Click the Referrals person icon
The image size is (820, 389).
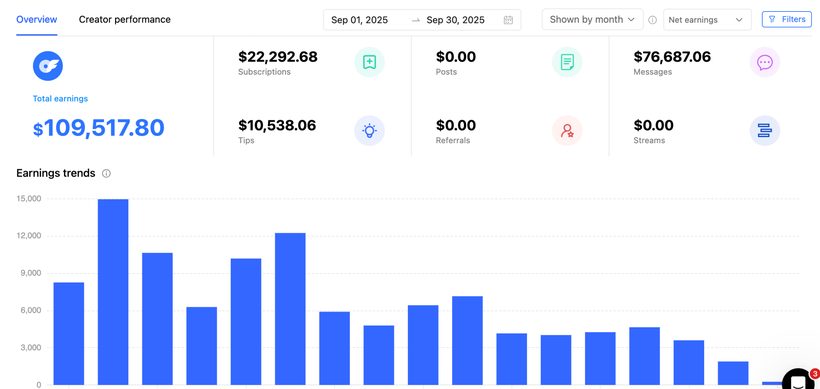point(567,131)
